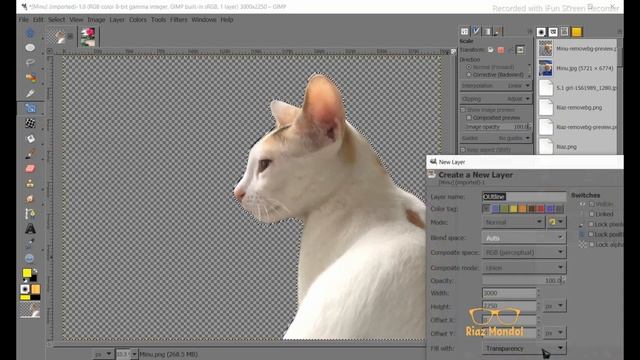Click the active brush indicator in toolbox
The height and width of the screenshot is (360, 640).
coord(25,289)
